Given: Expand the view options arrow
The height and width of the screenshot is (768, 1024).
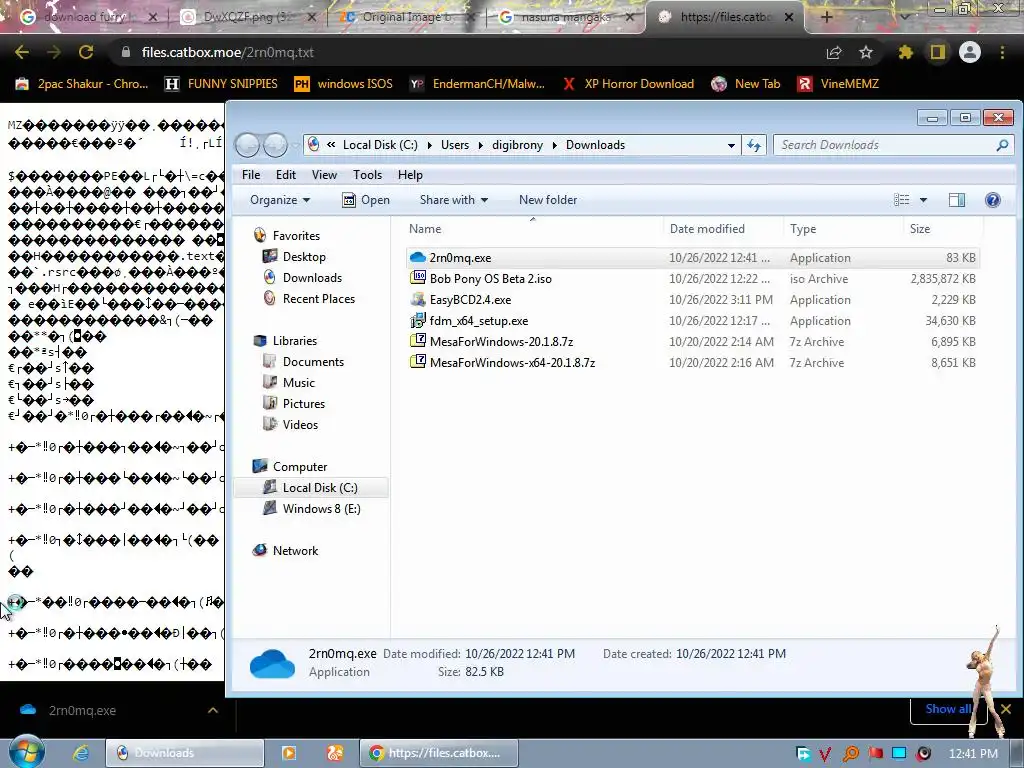Looking at the screenshot, I should tap(923, 200).
